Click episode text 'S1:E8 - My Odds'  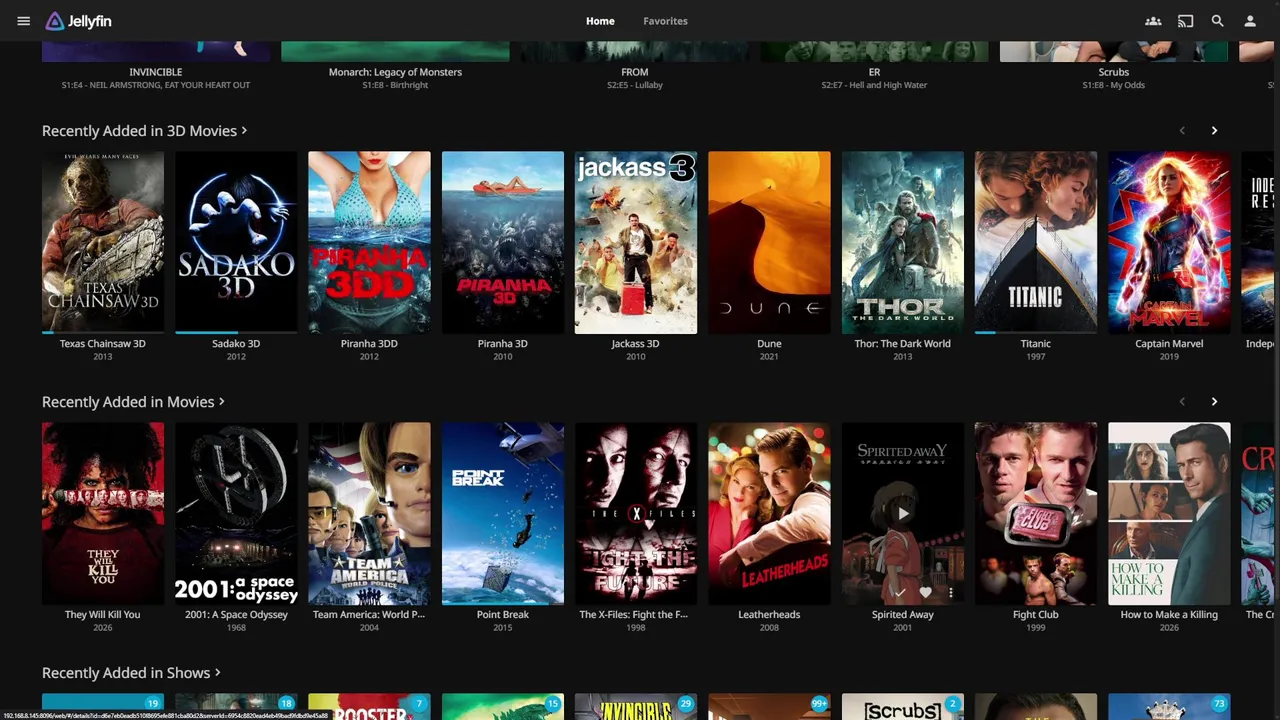[x=1113, y=85]
